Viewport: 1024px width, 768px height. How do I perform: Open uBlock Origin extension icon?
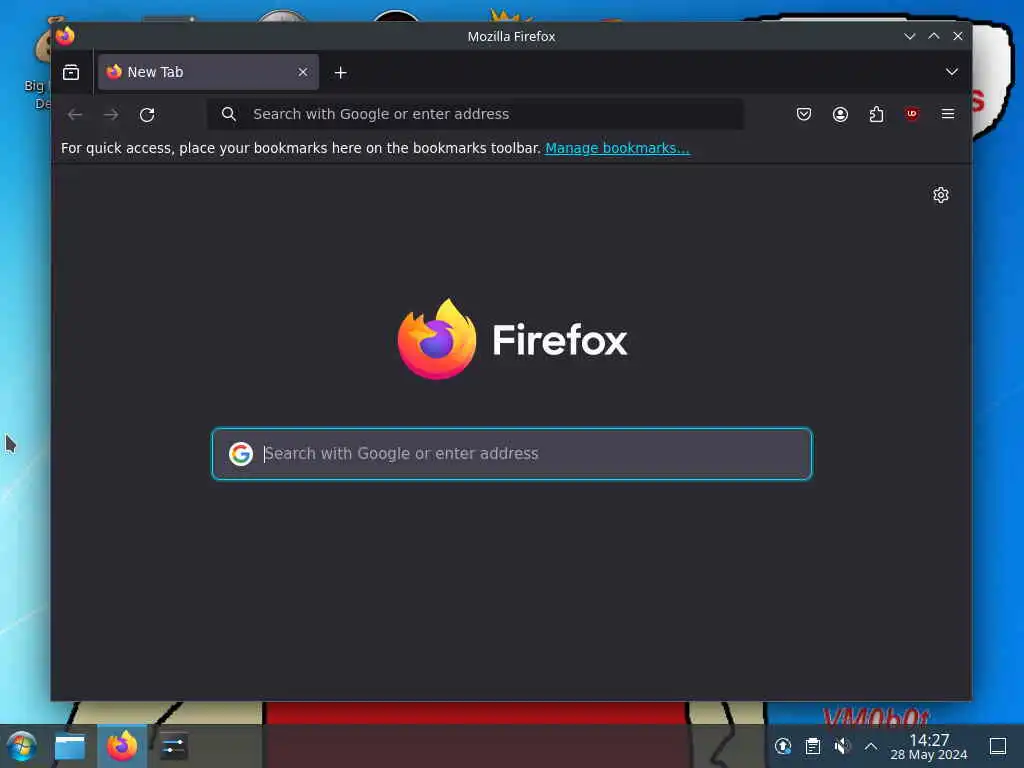point(912,114)
